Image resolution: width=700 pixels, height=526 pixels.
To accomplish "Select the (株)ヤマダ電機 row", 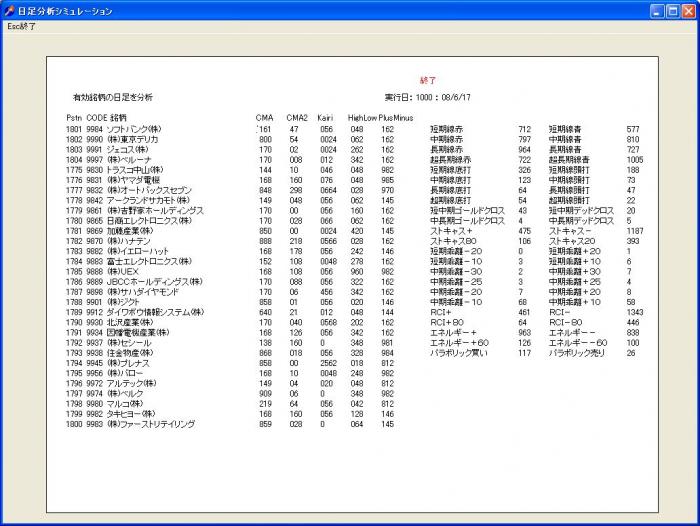I will coord(230,180).
